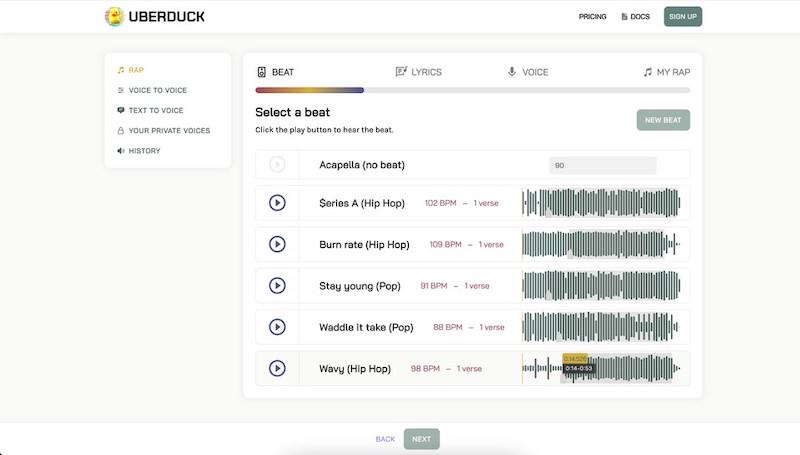Go to the My Rap tab
The image size is (800, 455).
coord(666,72)
